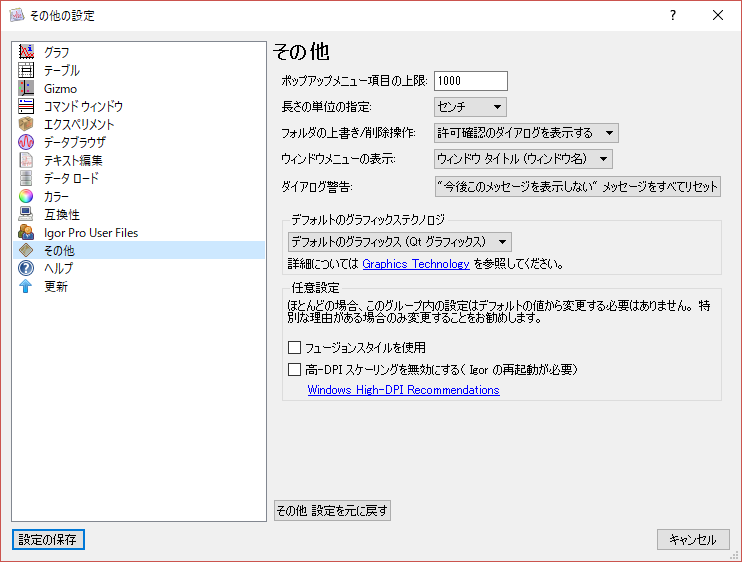The height and width of the screenshot is (562, 742).
Task: Click the グラフ (Graph) category icon
Action: tap(26, 52)
